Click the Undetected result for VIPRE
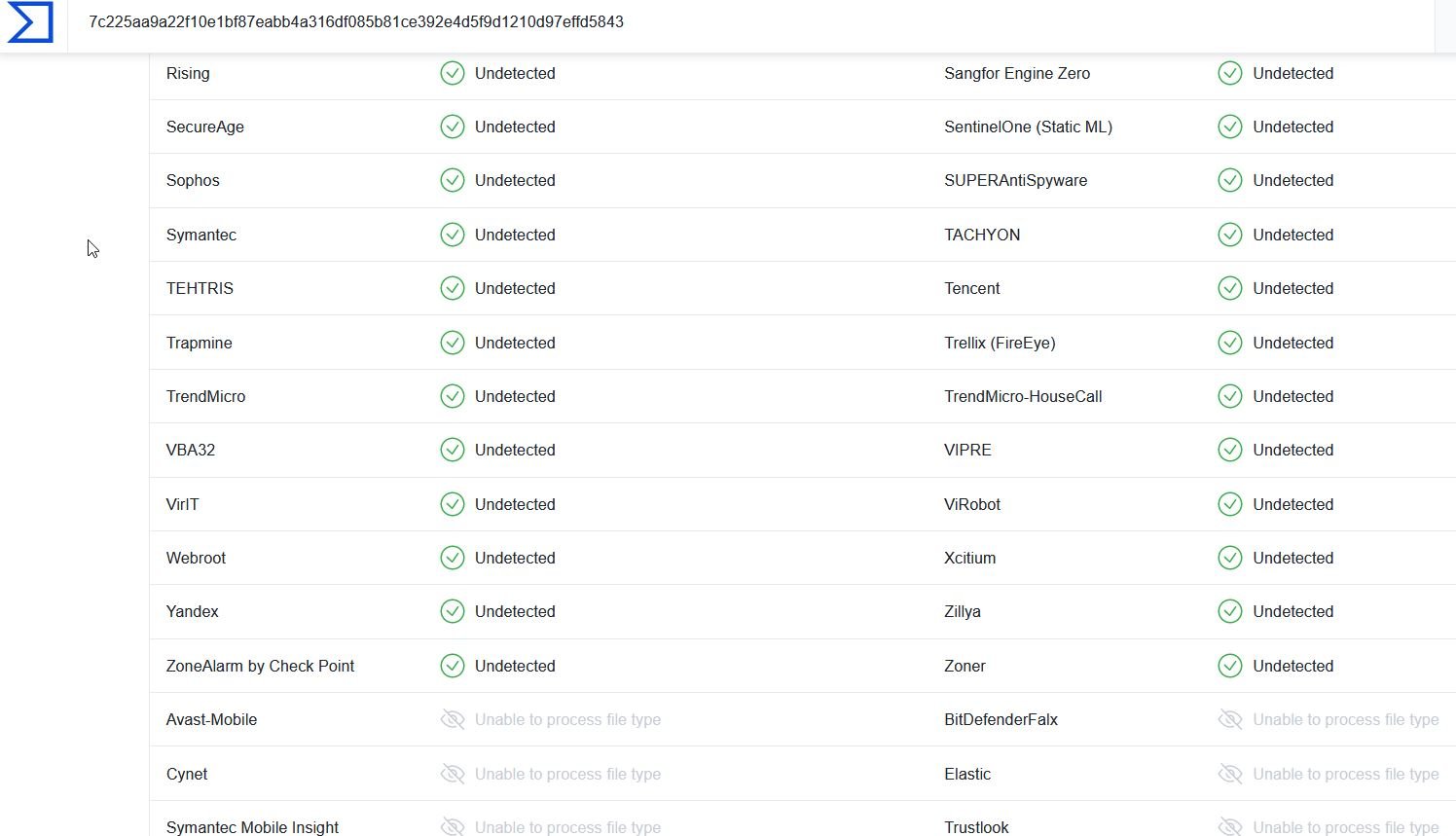The width and height of the screenshot is (1456, 836). coord(1292,450)
